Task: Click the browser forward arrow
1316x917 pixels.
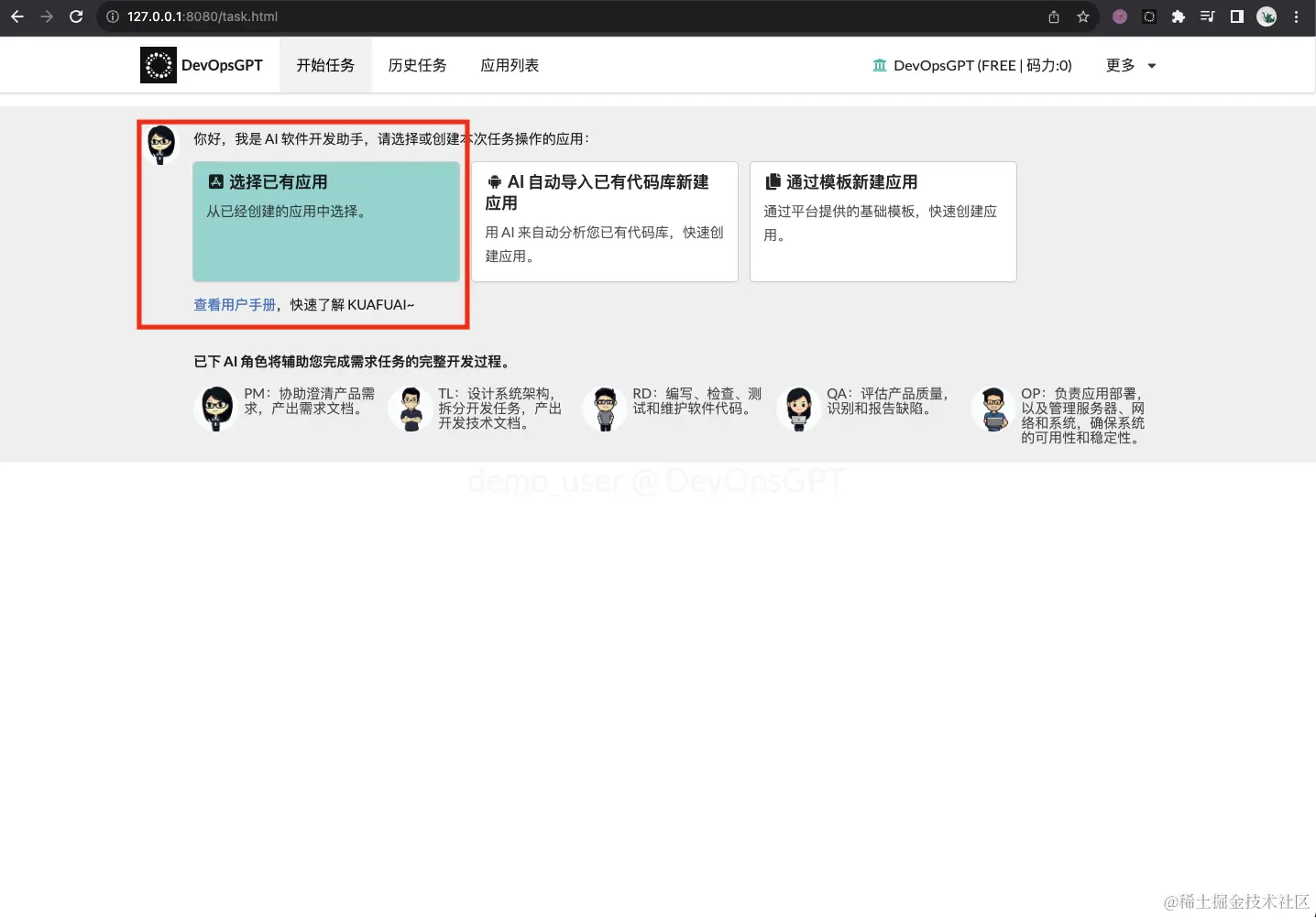Action: click(47, 16)
